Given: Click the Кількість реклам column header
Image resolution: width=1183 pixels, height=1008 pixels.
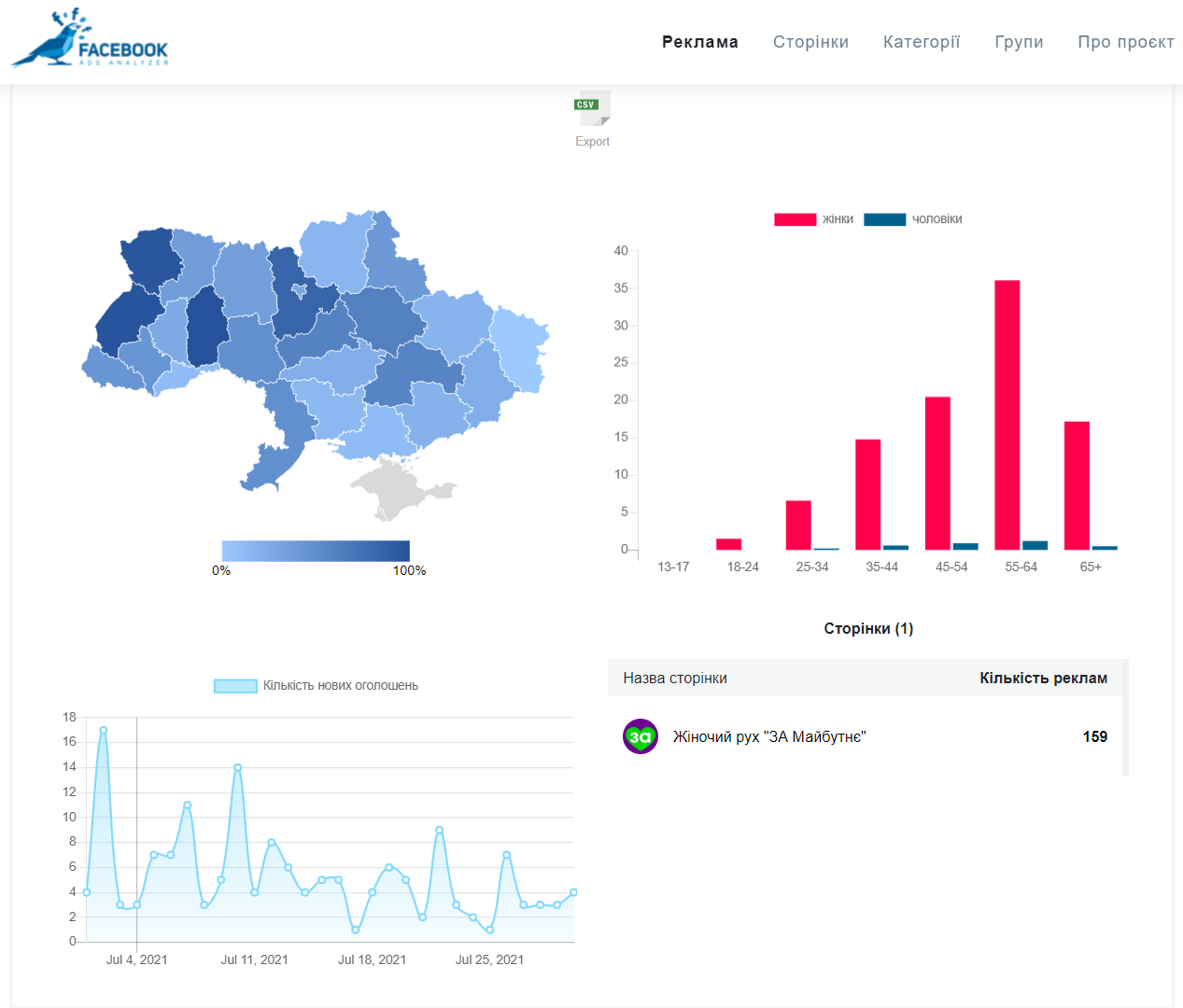Looking at the screenshot, I should [x=1043, y=679].
